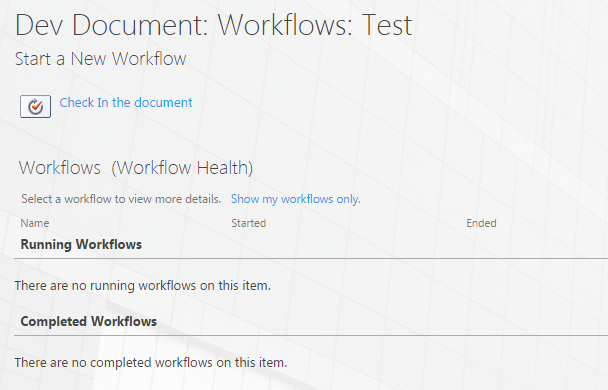Click the no running workflows message
This screenshot has height=390, width=608.
pos(143,286)
